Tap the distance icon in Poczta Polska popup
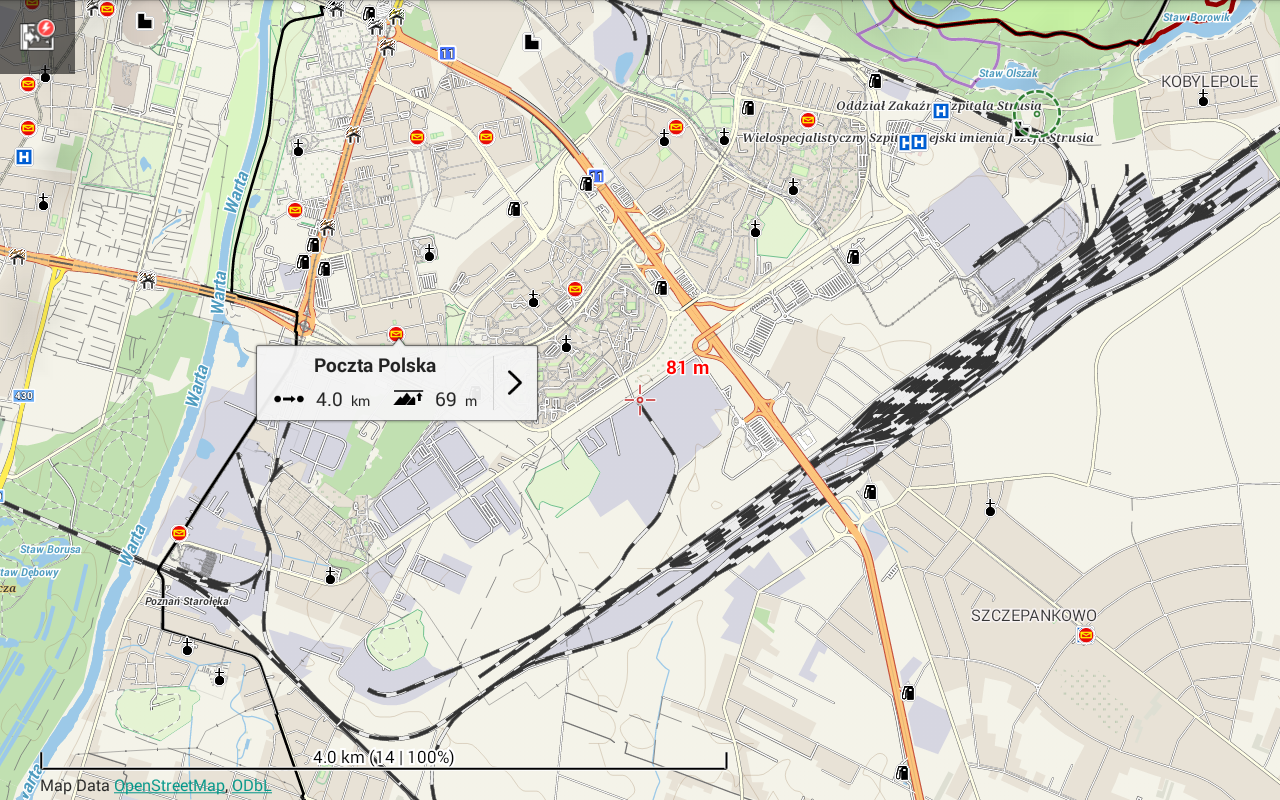This screenshot has height=800, width=1280. pos(289,399)
